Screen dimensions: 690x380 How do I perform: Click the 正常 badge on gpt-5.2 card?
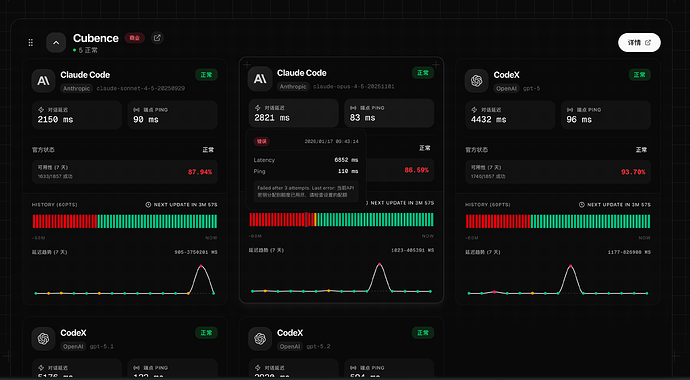(x=423, y=333)
